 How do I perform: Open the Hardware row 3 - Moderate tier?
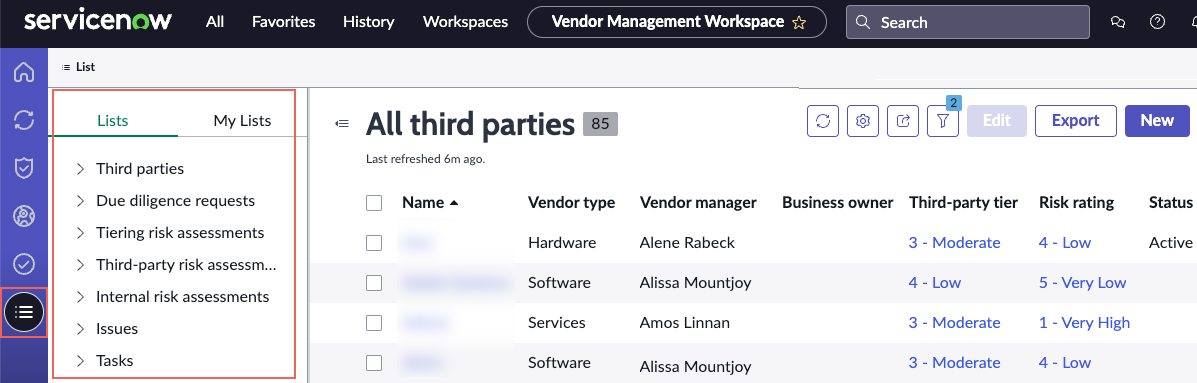(954, 243)
